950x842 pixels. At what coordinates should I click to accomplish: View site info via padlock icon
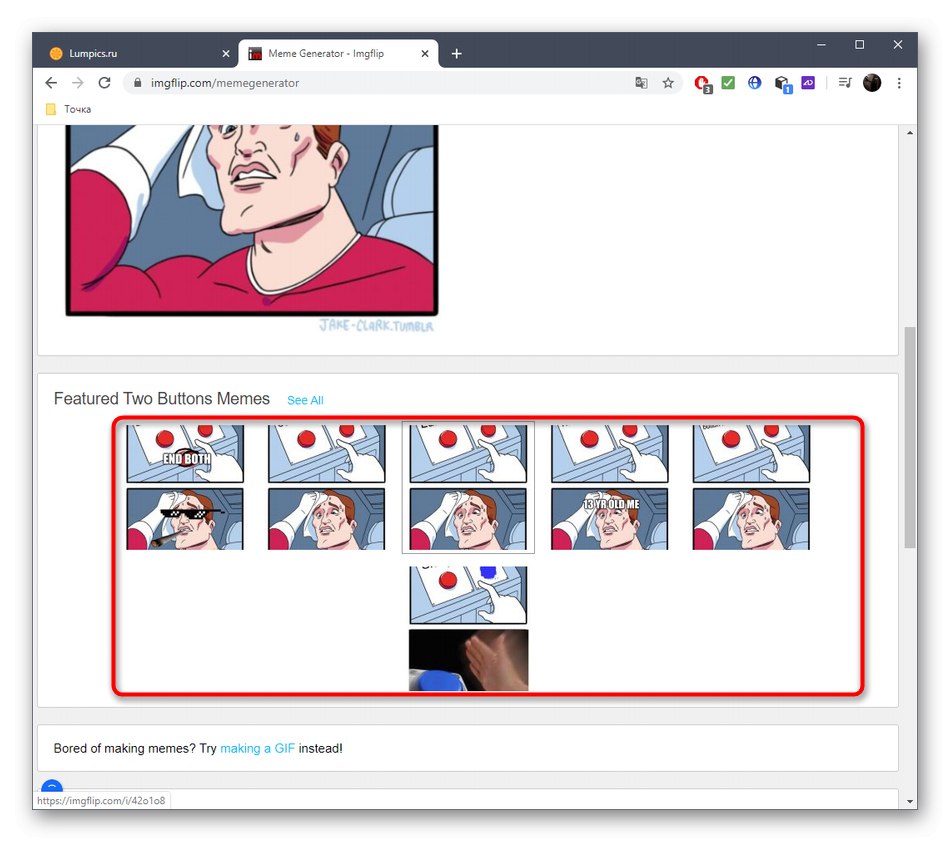tap(138, 83)
